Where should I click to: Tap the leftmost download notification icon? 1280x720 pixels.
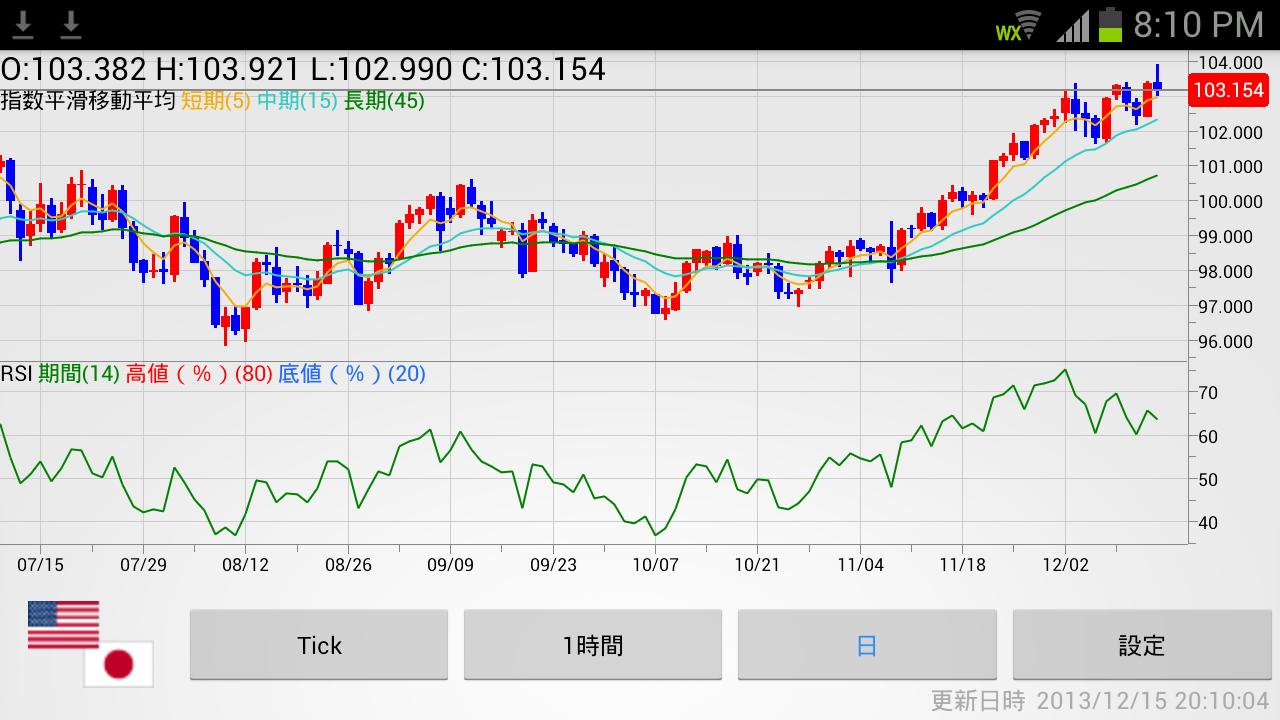(23, 25)
